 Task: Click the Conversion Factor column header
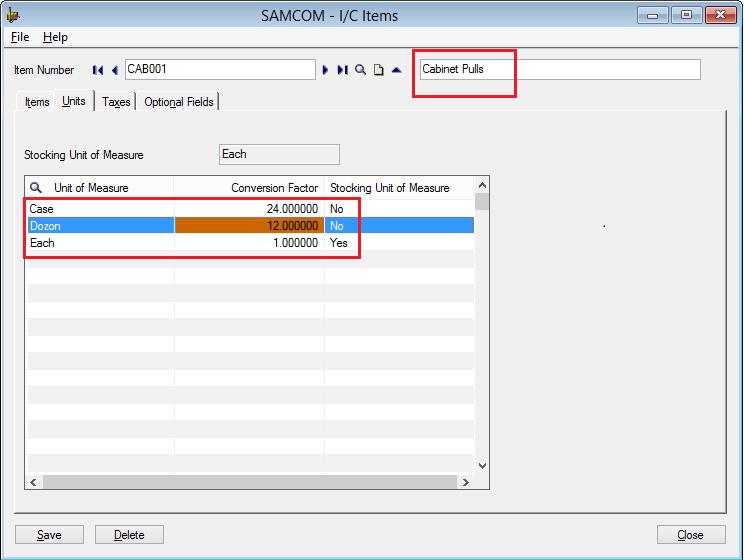pos(249,188)
